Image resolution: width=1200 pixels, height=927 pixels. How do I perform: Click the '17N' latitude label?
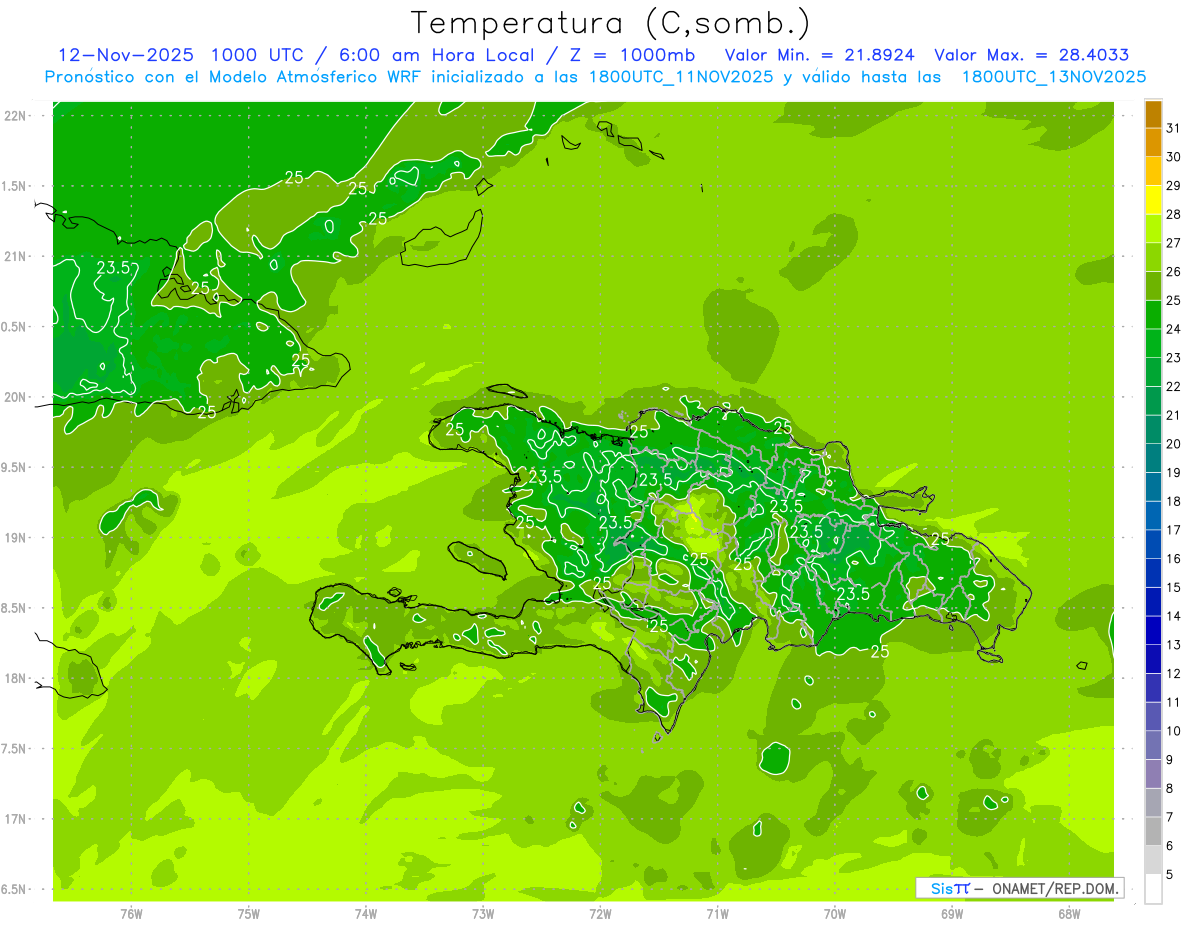click(x=14, y=819)
